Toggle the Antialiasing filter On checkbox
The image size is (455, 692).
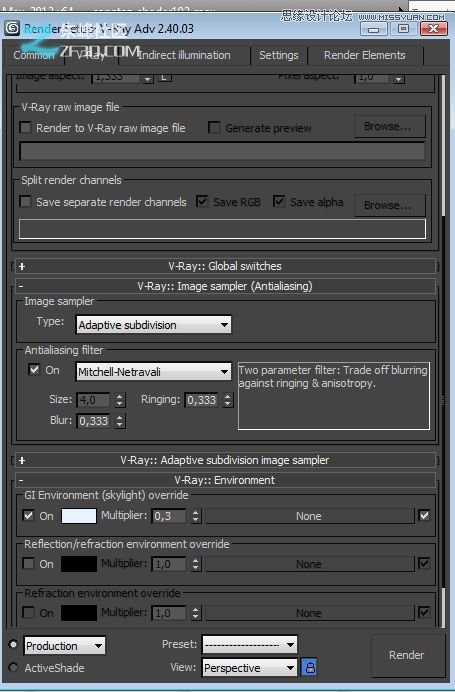click(x=34, y=370)
